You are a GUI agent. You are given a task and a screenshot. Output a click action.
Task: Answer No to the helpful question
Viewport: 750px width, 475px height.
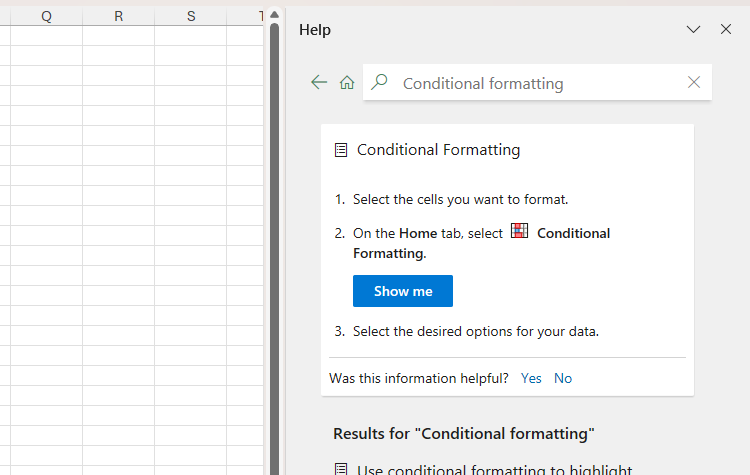[x=563, y=378]
